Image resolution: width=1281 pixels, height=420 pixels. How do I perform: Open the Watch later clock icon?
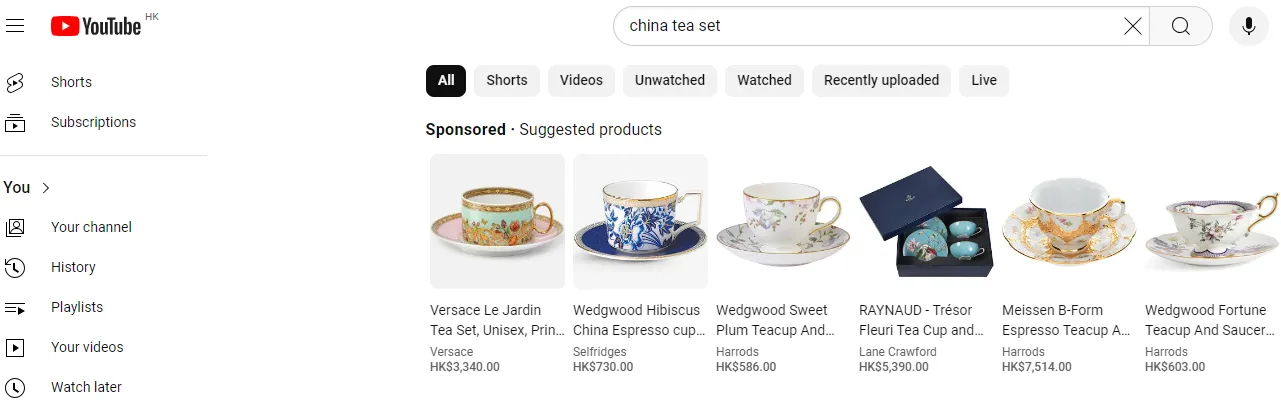[15, 387]
